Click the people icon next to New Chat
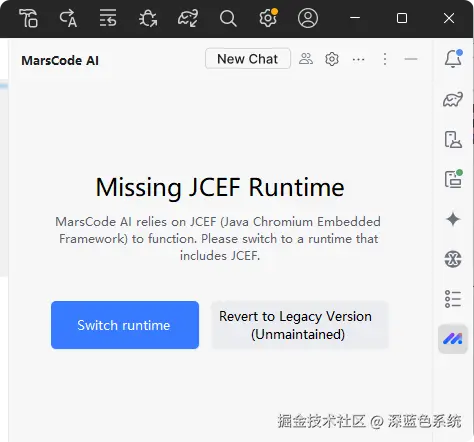 [x=306, y=59]
